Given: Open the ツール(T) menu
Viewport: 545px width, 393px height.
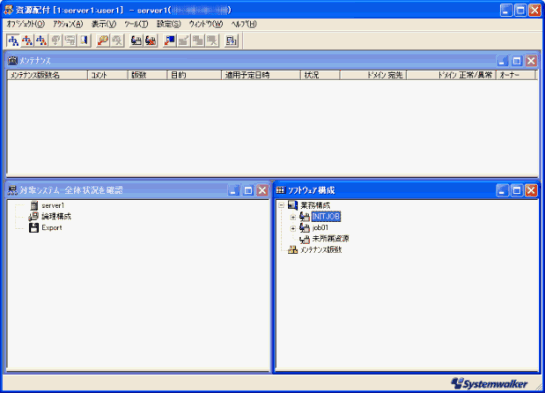Looking at the screenshot, I should [x=137, y=24].
